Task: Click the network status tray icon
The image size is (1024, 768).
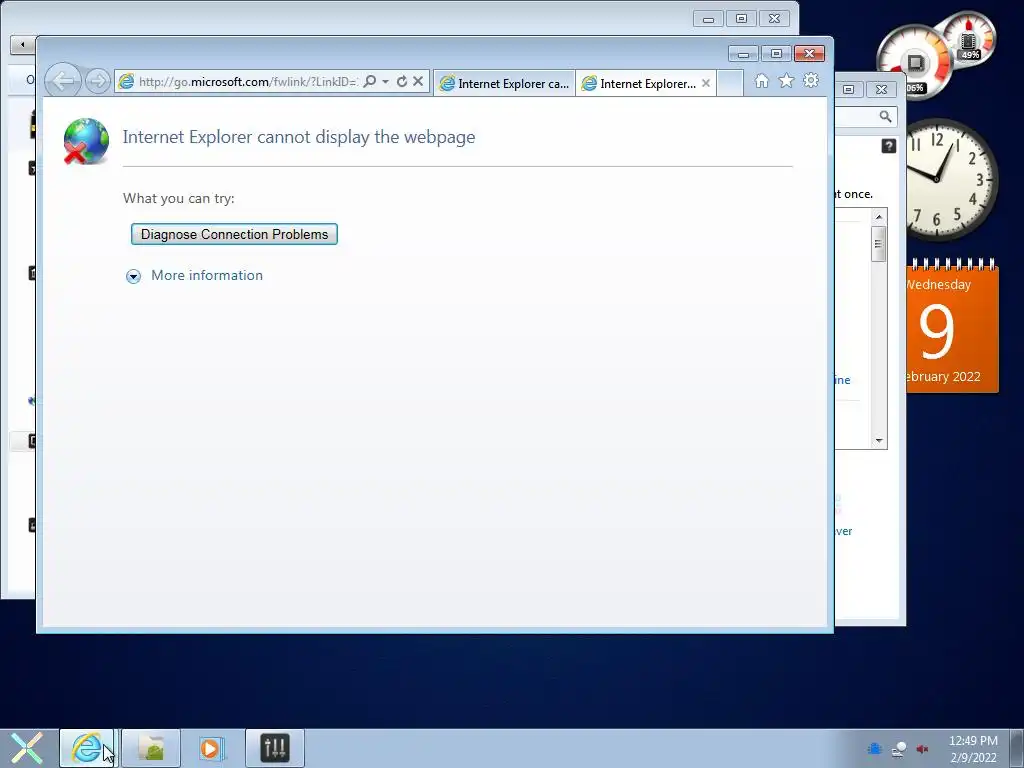Action: pos(899,749)
